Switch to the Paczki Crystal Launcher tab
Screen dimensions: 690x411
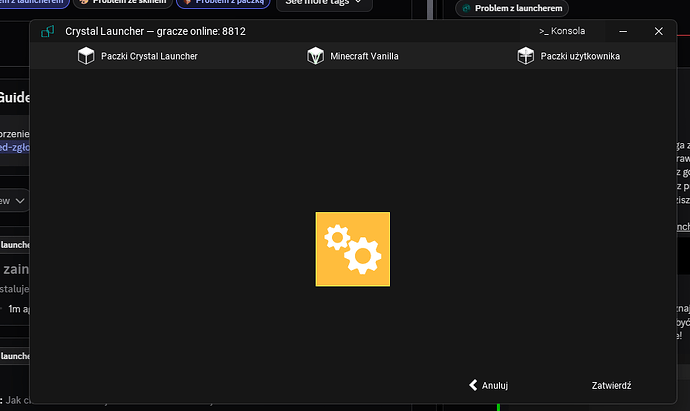(x=148, y=56)
